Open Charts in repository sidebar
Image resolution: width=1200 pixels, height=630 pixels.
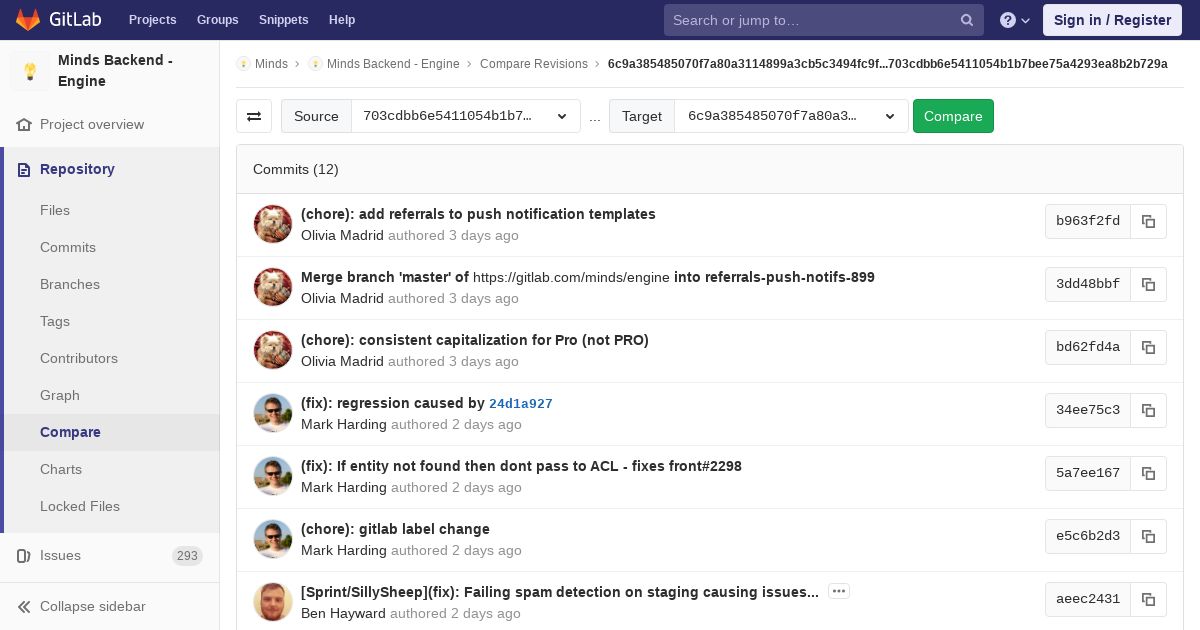click(x=61, y=469)
